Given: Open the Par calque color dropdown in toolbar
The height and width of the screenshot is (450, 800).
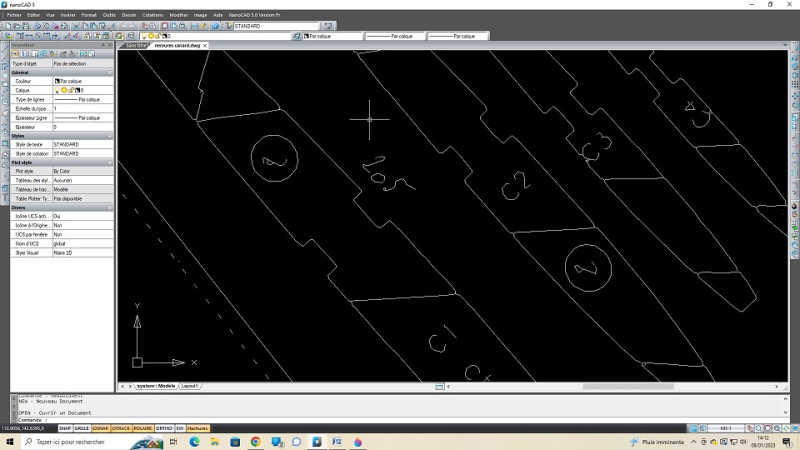Looking at the screenshot, I should pos(333,36).
